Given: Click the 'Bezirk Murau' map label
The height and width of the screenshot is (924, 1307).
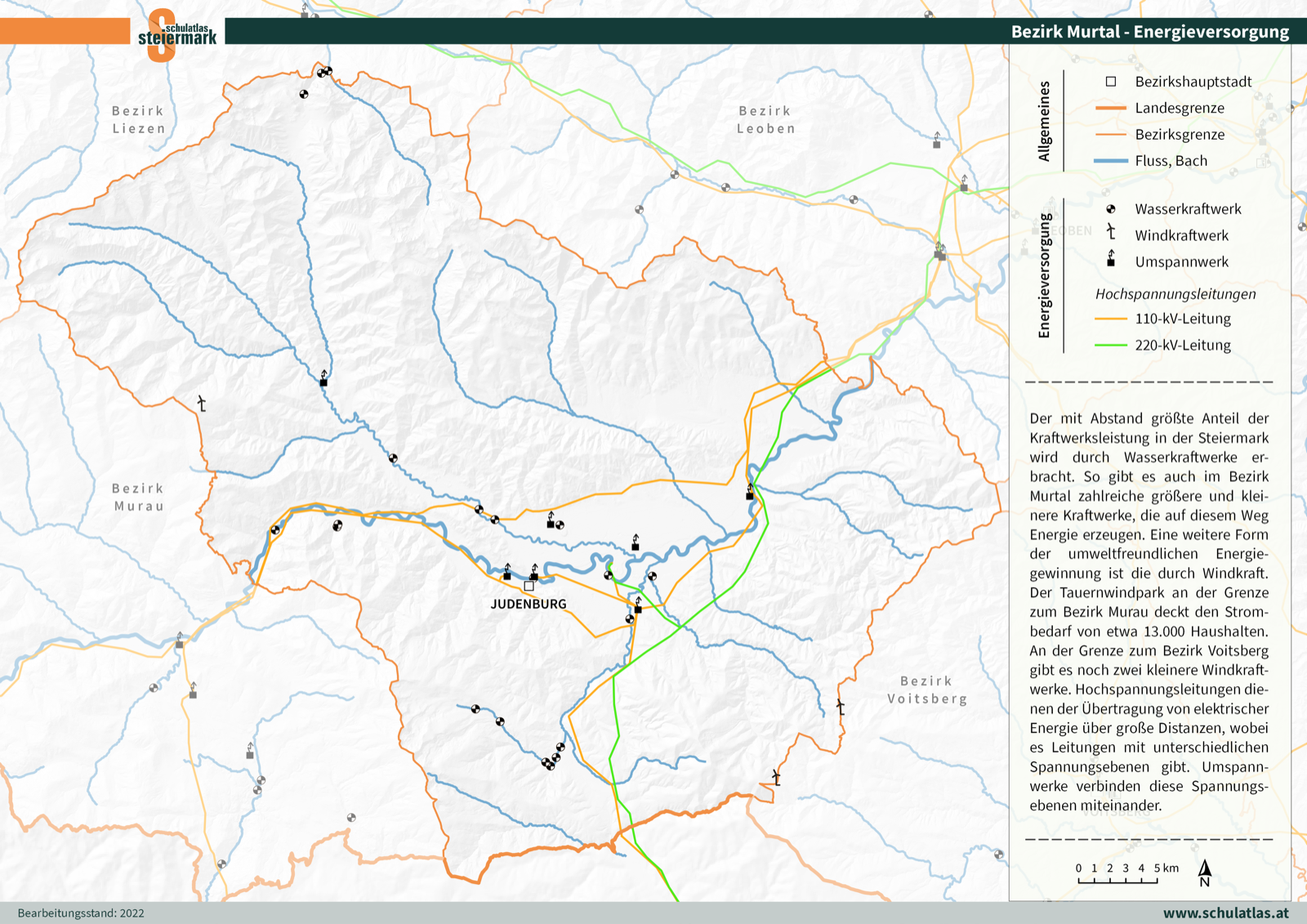Looking at the screenshot, I should (x=138, y=497).
